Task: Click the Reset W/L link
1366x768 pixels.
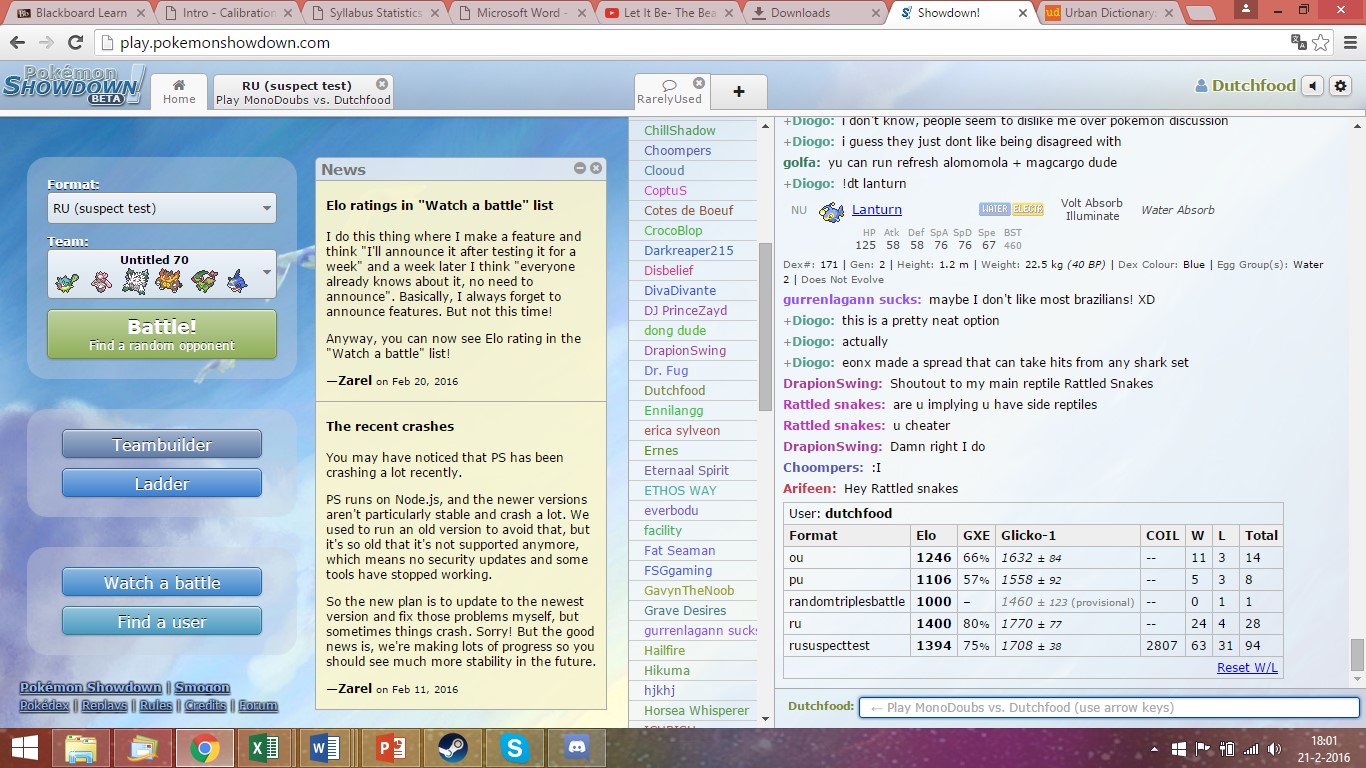Action: (1246, 667)
